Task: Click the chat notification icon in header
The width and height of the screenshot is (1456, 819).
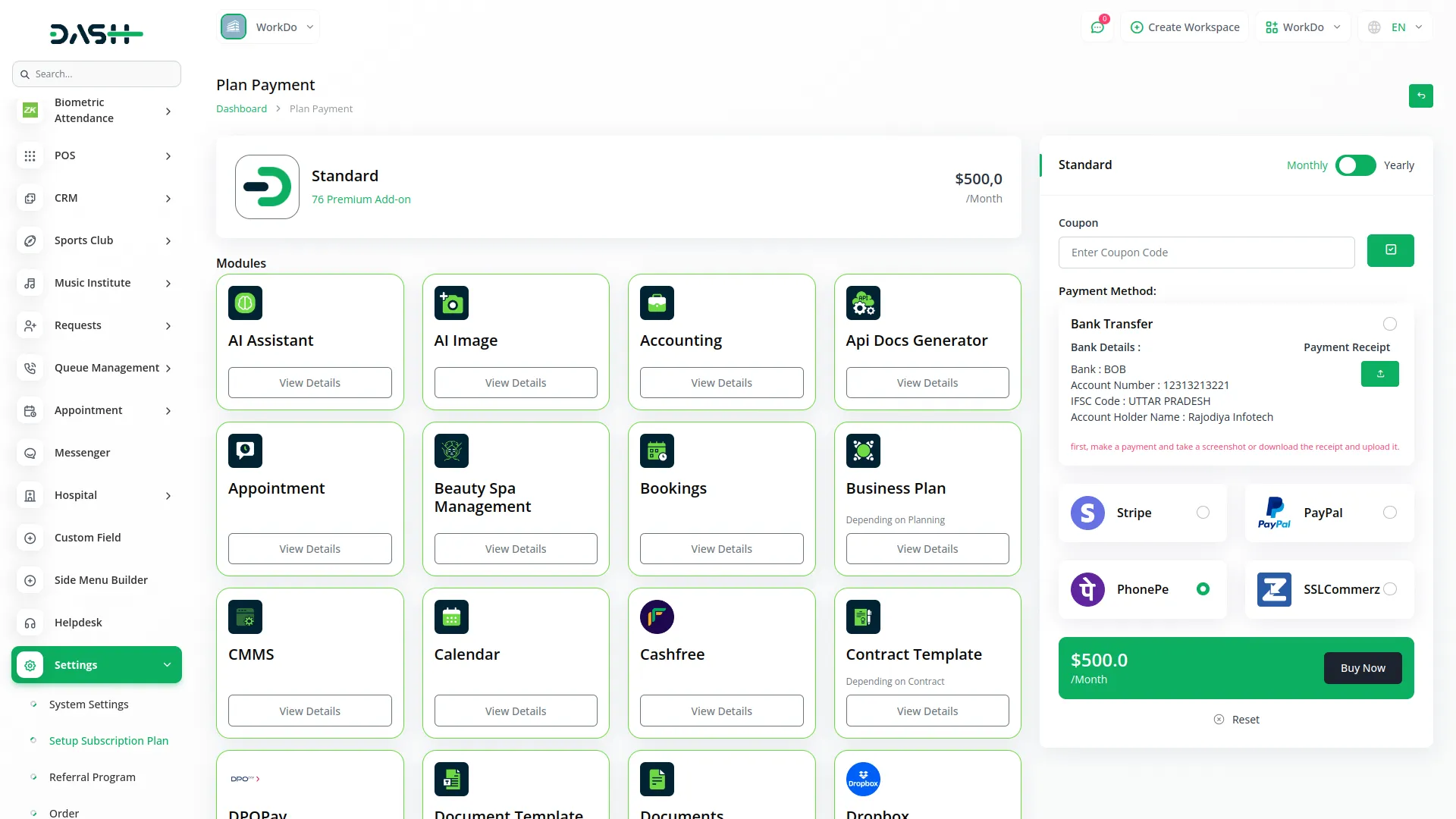Action: click(x=1097, y=27)
